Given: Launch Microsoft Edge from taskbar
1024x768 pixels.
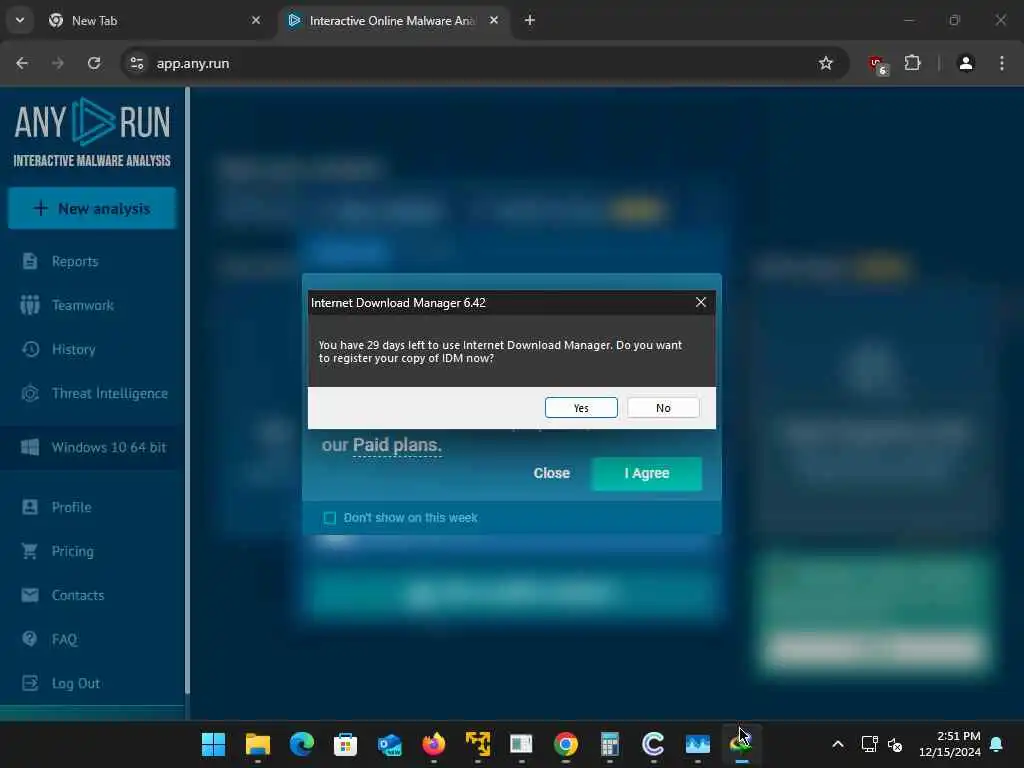Looking at the screenshot, I should coord(302,744).
